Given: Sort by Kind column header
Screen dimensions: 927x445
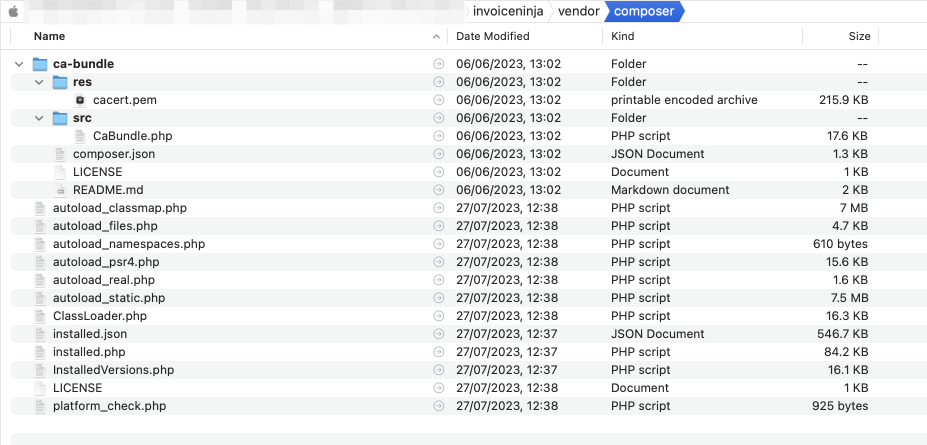Looking at the screenshot, I should point(623,36).
